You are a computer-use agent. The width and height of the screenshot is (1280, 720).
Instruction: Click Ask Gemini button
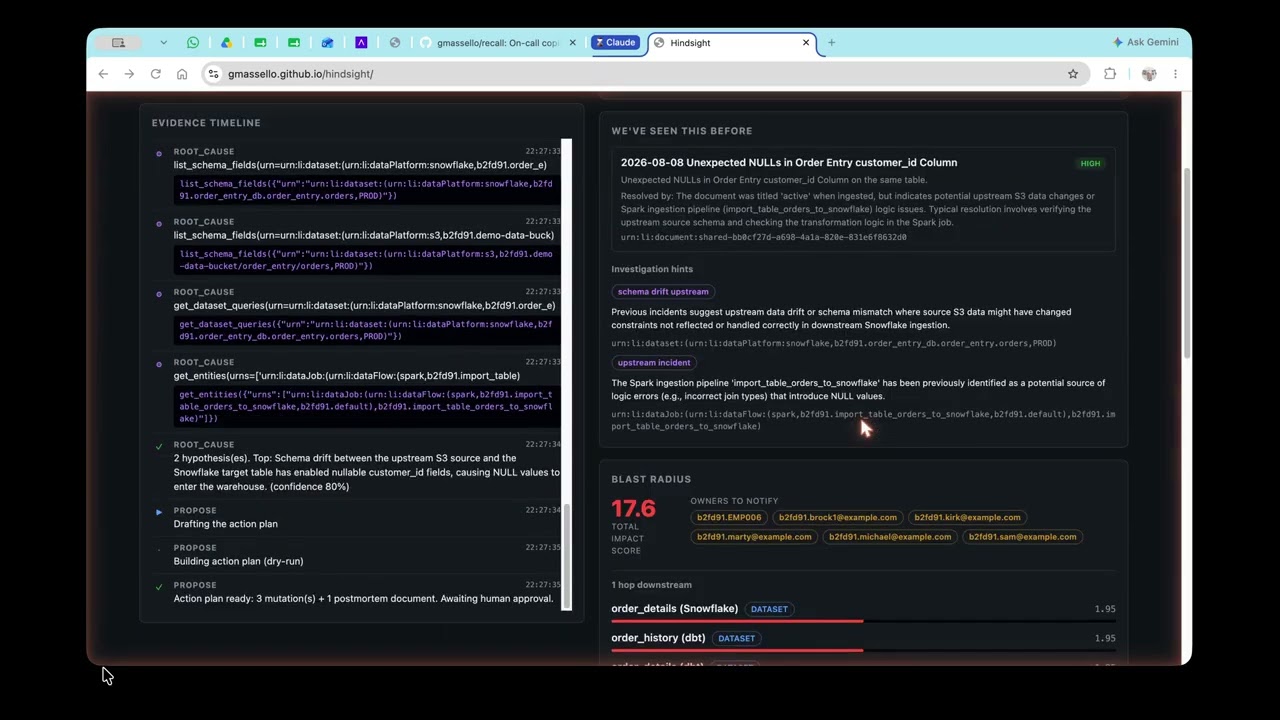tap(1146, 42)
